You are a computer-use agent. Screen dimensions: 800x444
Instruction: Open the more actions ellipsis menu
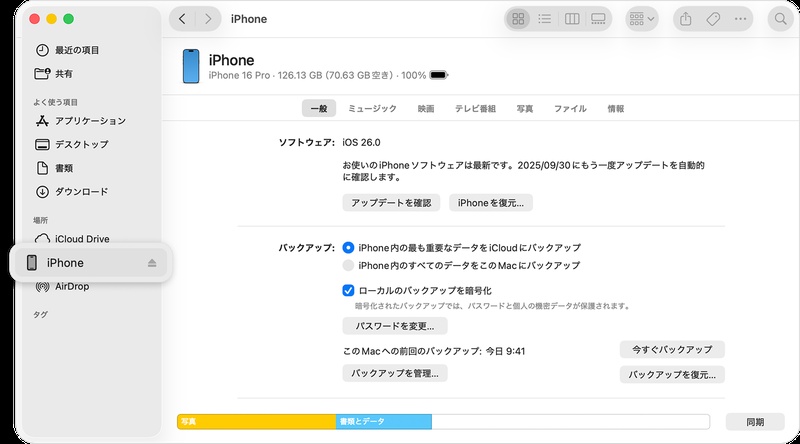tap(740, 19)
